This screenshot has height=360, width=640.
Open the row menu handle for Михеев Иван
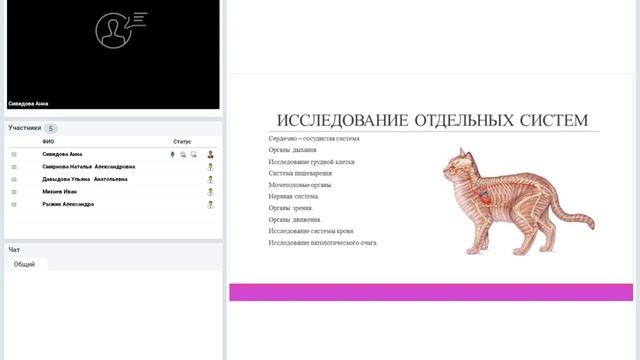14,192
